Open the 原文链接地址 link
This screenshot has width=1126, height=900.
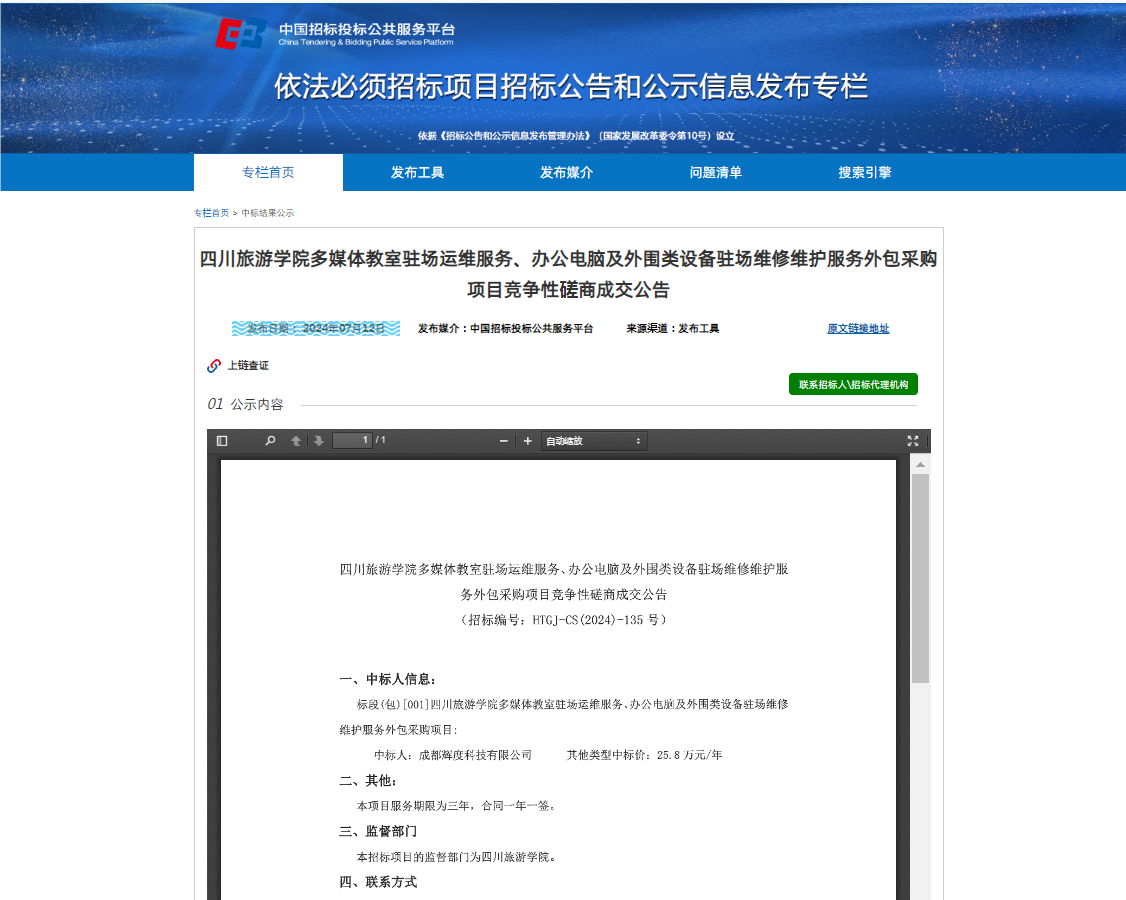point(858,328)
